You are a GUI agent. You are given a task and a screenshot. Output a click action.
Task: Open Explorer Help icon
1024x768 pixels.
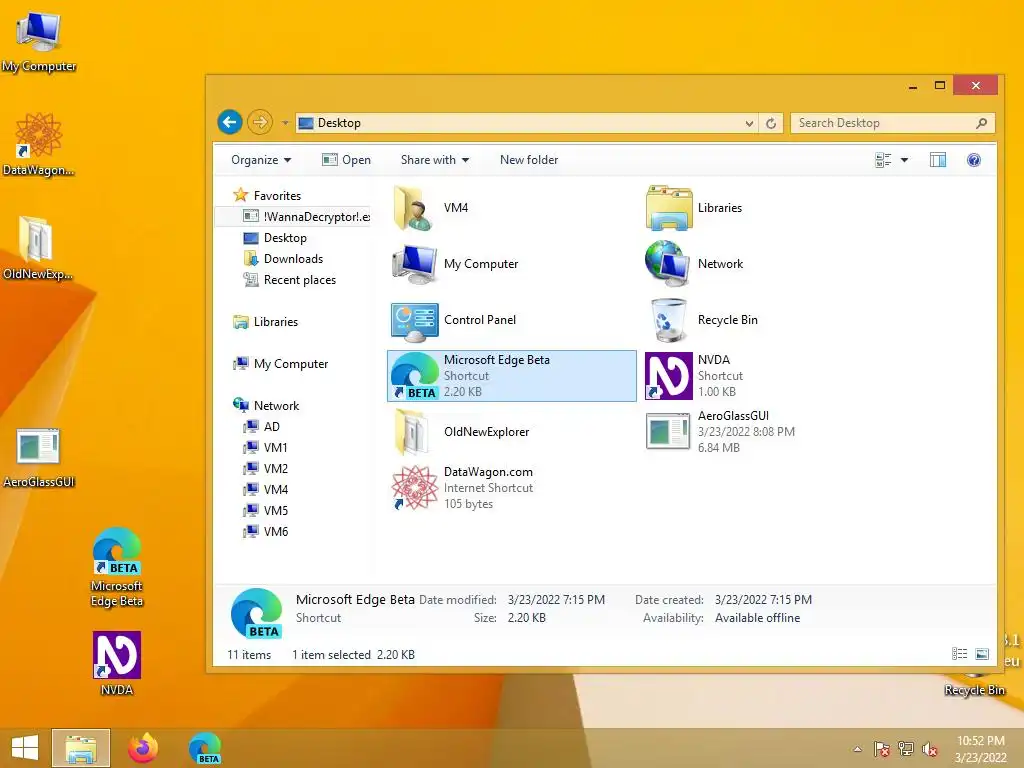(x=973, y=160)
